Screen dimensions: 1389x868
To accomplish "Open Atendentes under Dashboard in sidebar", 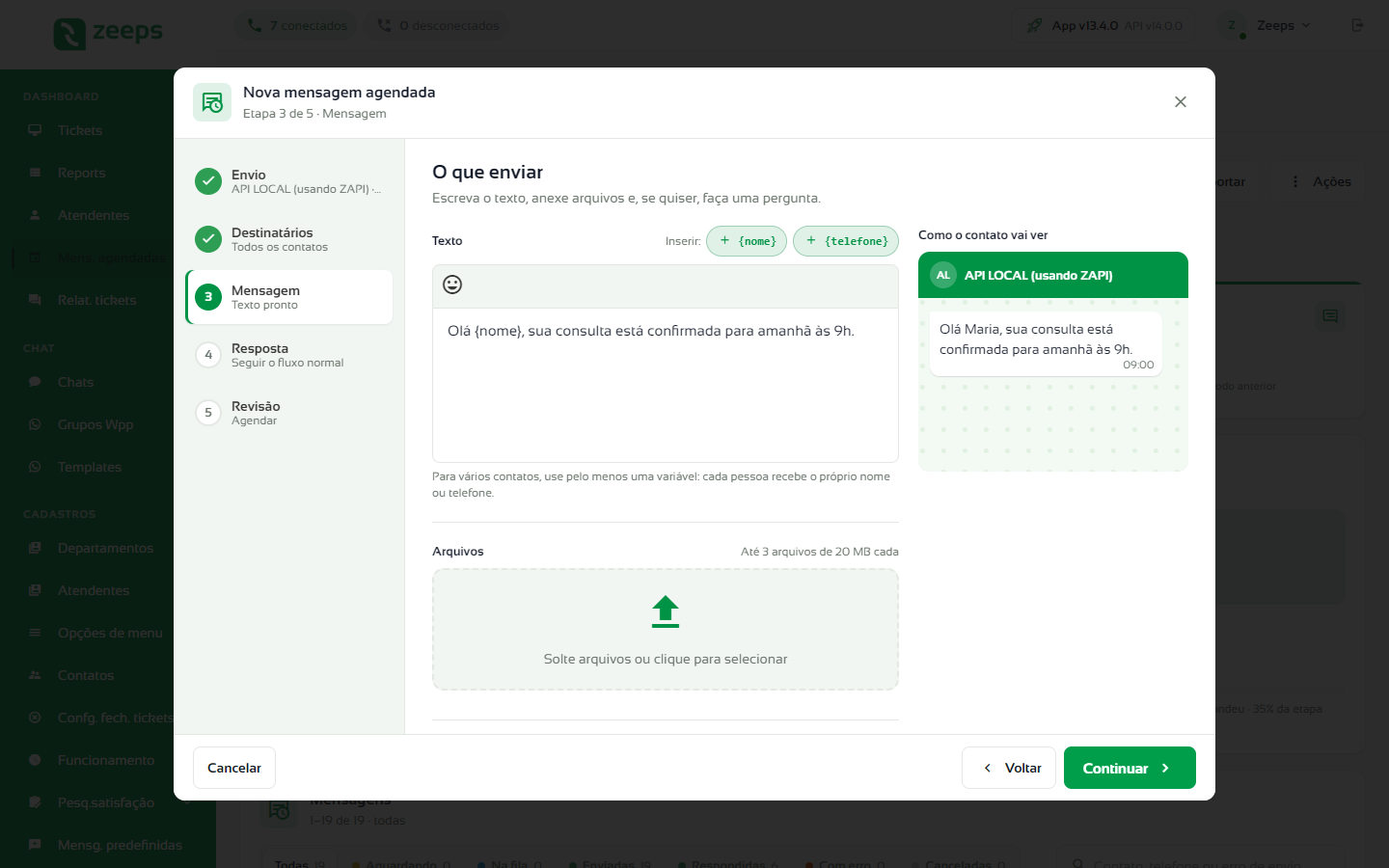I will tap(93, 215).
